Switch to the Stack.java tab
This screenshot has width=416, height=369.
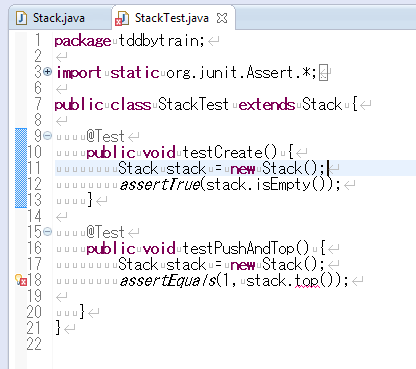tap(59, 18)
